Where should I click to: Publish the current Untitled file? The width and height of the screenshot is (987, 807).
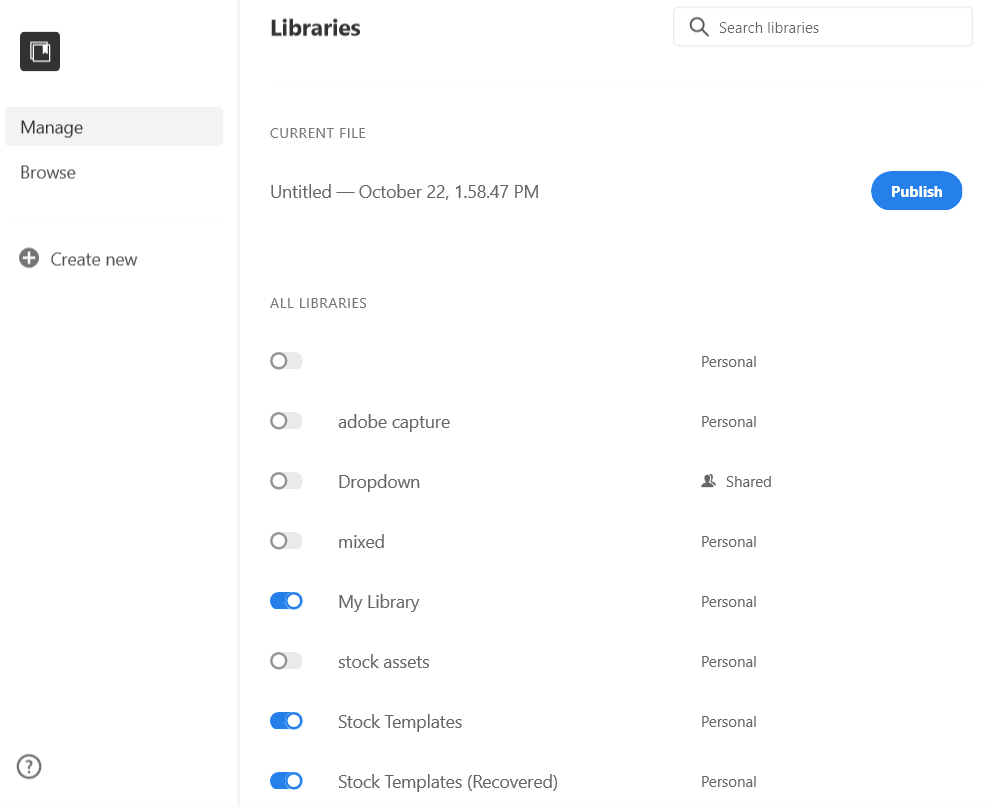916,190
